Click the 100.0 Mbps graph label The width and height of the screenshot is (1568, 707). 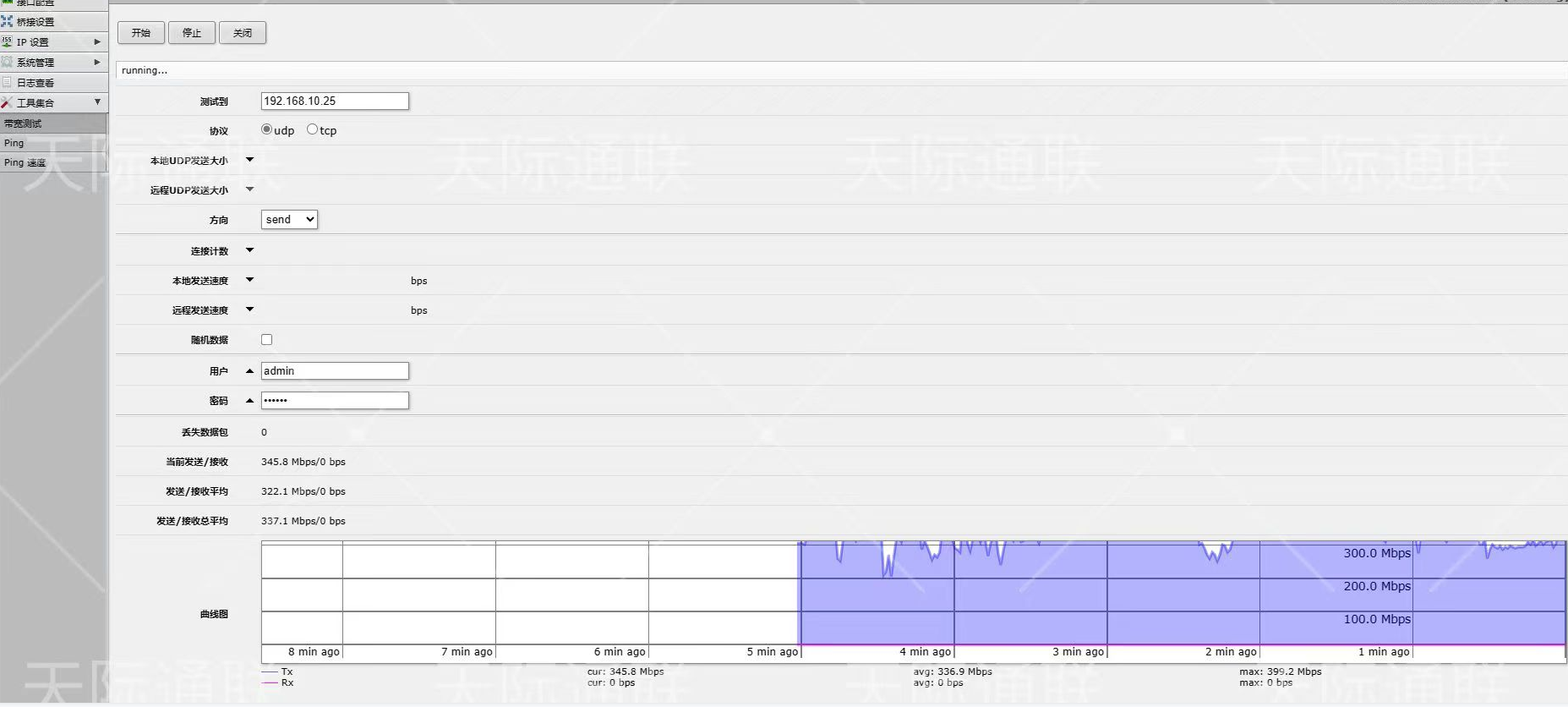coord(1377,619)
